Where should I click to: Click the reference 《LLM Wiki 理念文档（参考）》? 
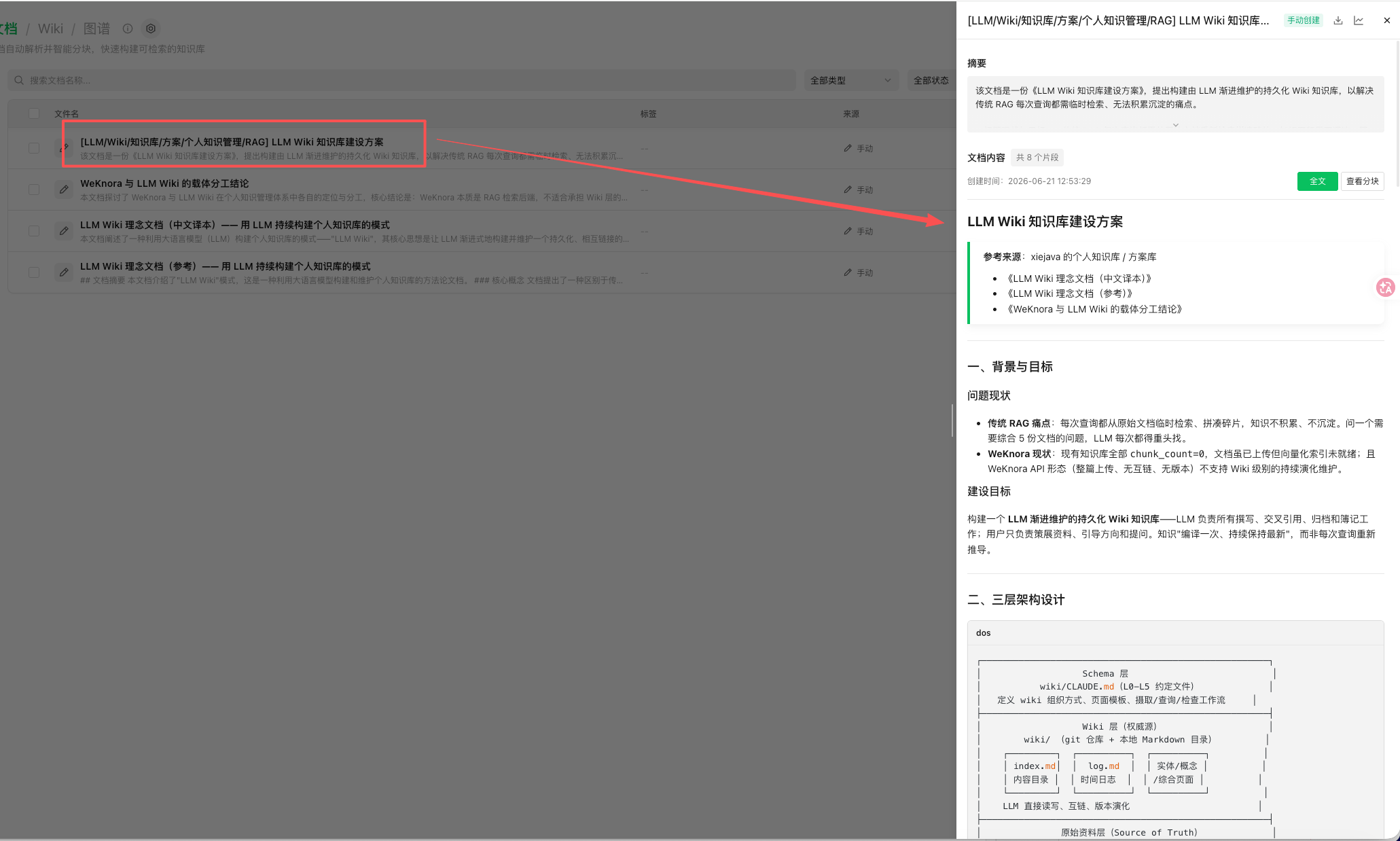click(1069, 293)
